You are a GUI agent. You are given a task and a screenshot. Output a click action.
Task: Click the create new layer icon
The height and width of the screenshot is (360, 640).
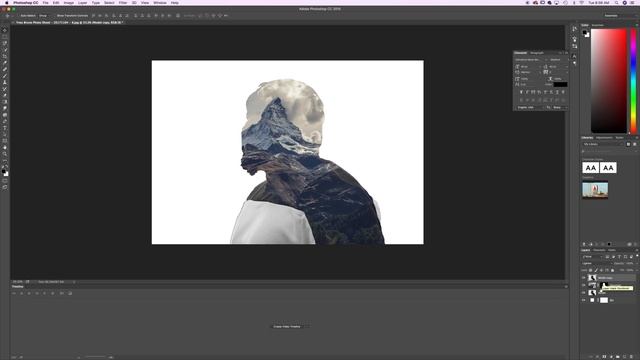coord(625,357)
